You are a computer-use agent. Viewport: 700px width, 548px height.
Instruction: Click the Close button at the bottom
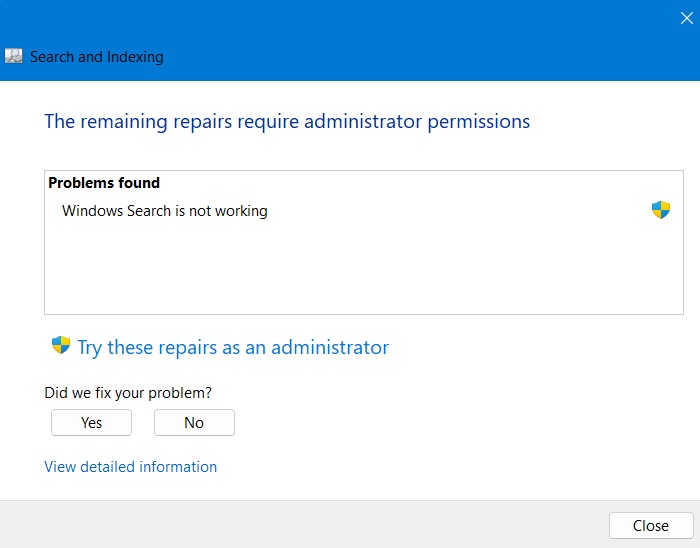click(651, 525)
